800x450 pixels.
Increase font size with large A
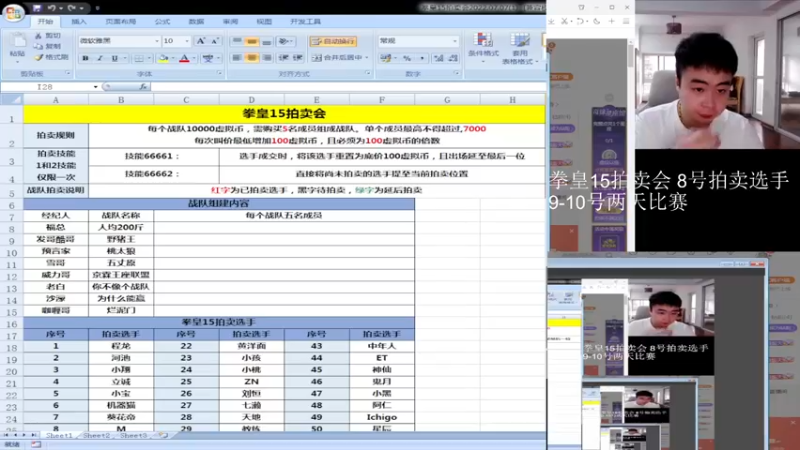click(x=201, y=41)
